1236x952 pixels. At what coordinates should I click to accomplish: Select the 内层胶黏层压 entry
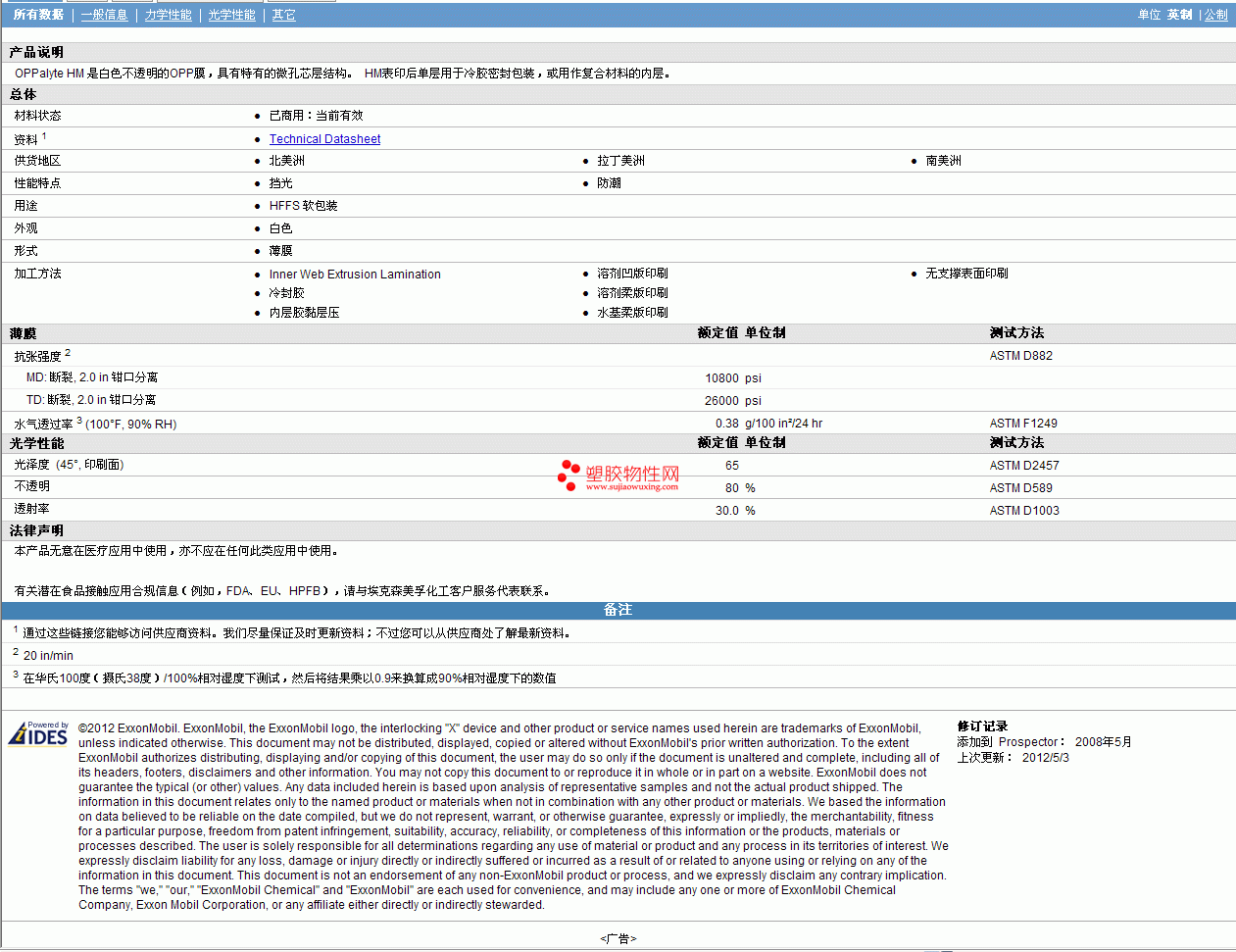click(x=304, y=313)
